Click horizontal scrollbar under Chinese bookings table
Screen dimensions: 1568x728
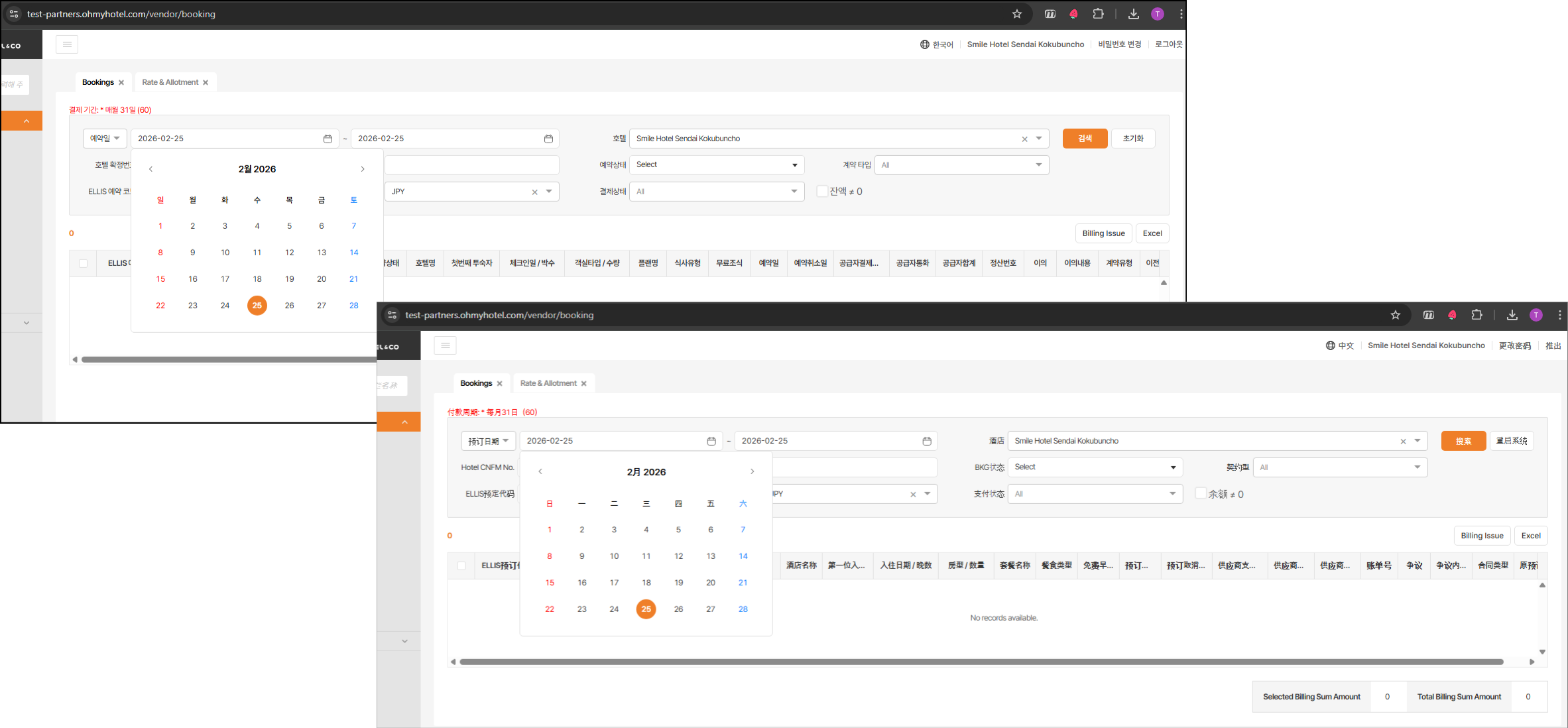981,662
